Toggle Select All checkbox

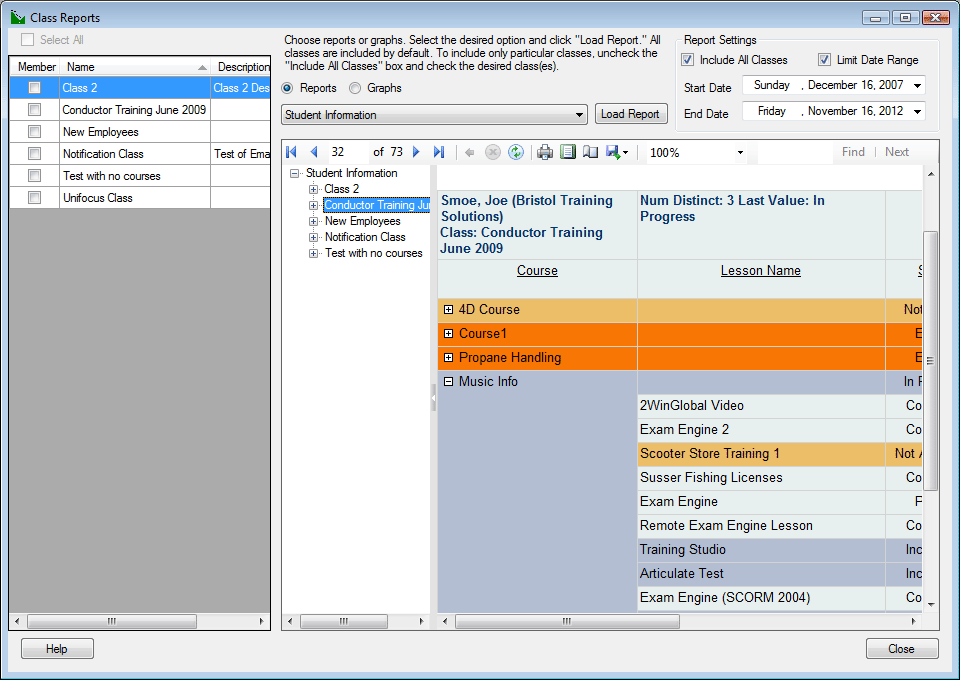coord(28,40)
